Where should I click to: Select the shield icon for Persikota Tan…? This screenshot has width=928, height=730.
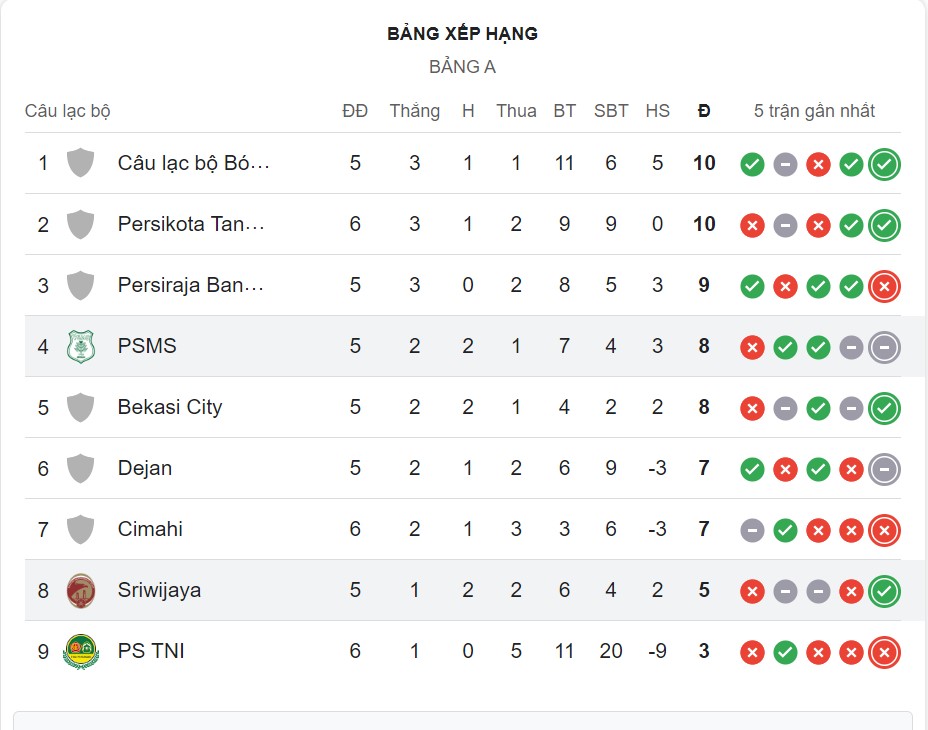tap(80, 224)
